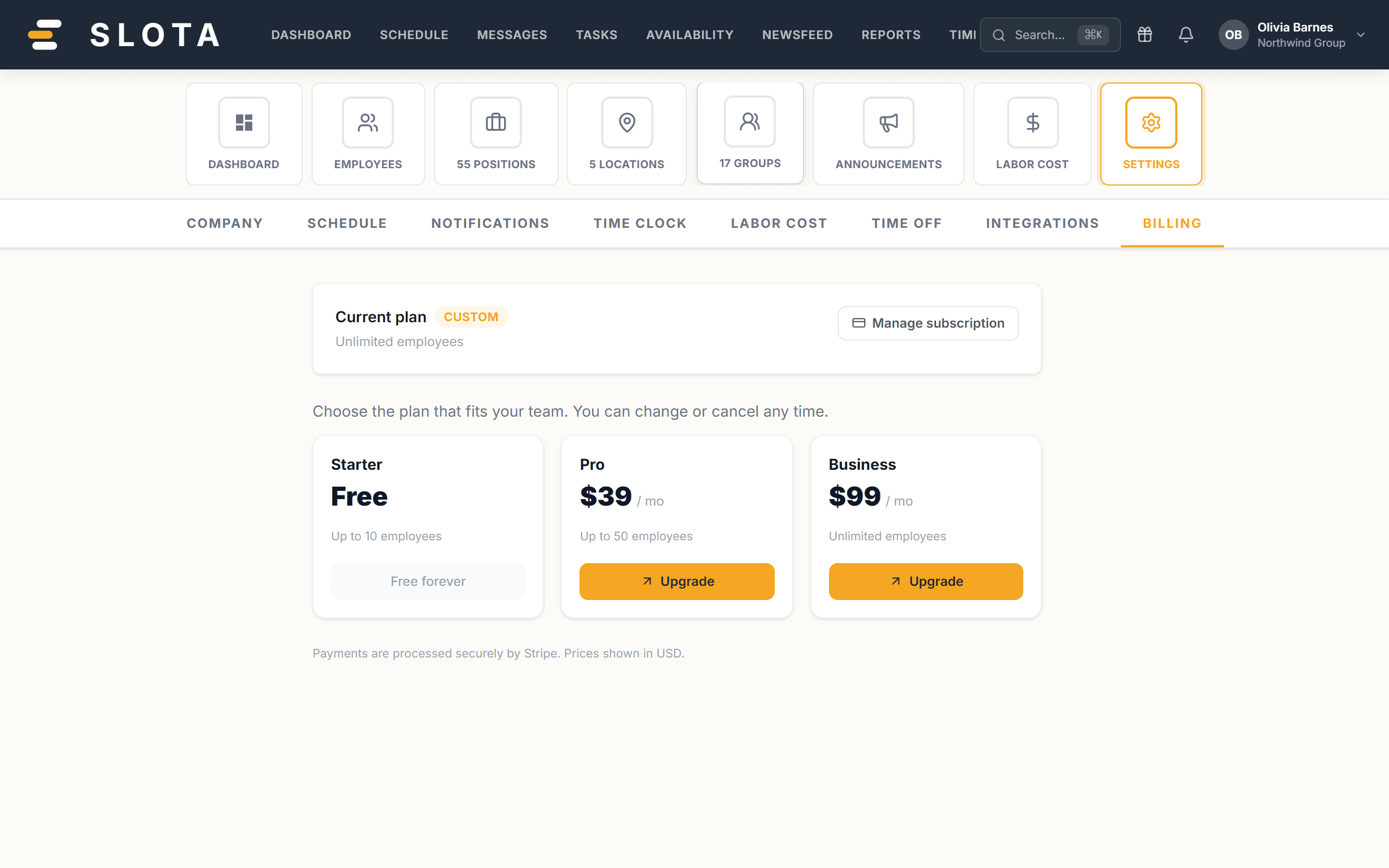Screen dimensions: 1389x868
Task: Open the Announcements megaphone tile
Action: click(889, 134)
